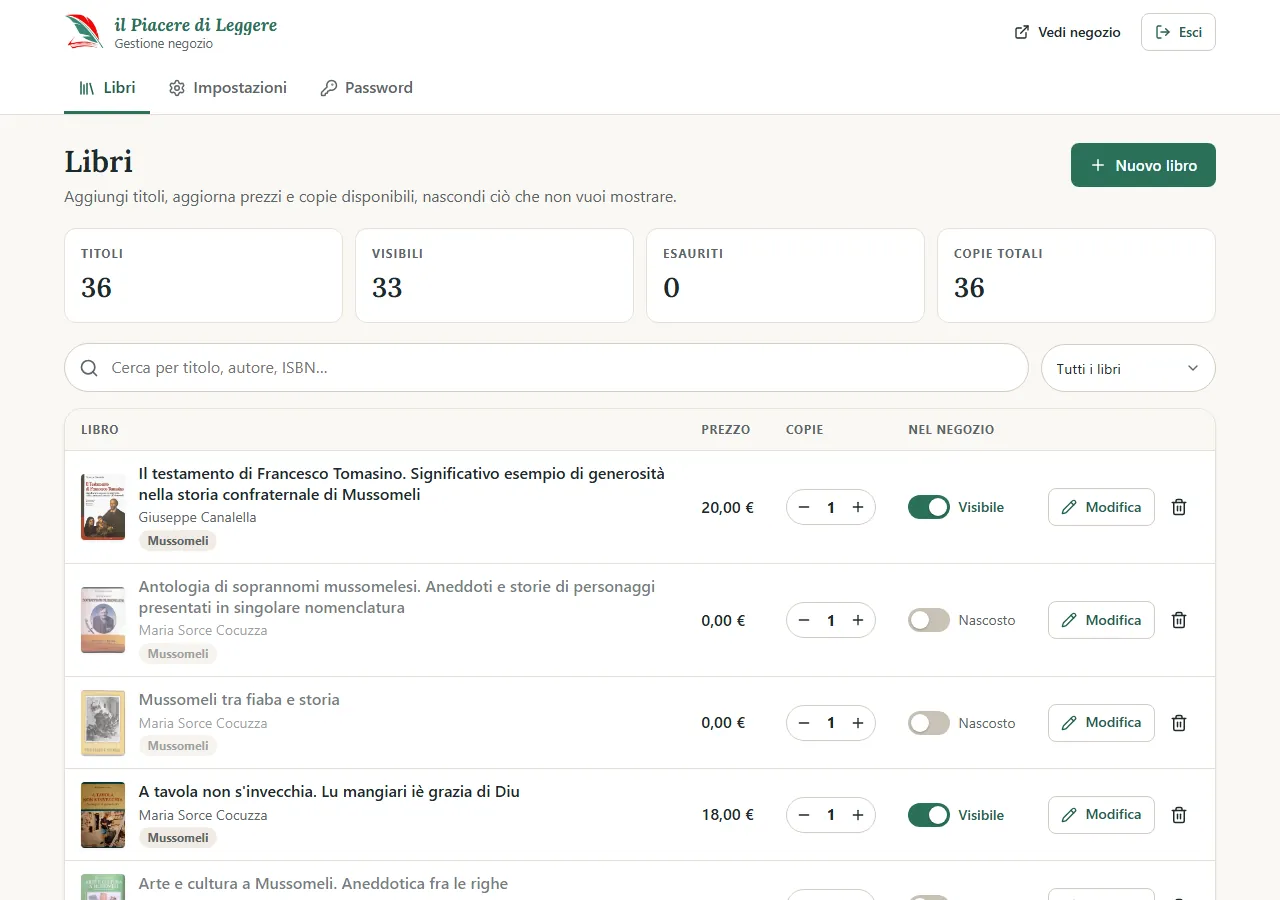The width and height of the screenshot is (1280, 900).
Task: Go to the Password tab
Action: point(366,88)
